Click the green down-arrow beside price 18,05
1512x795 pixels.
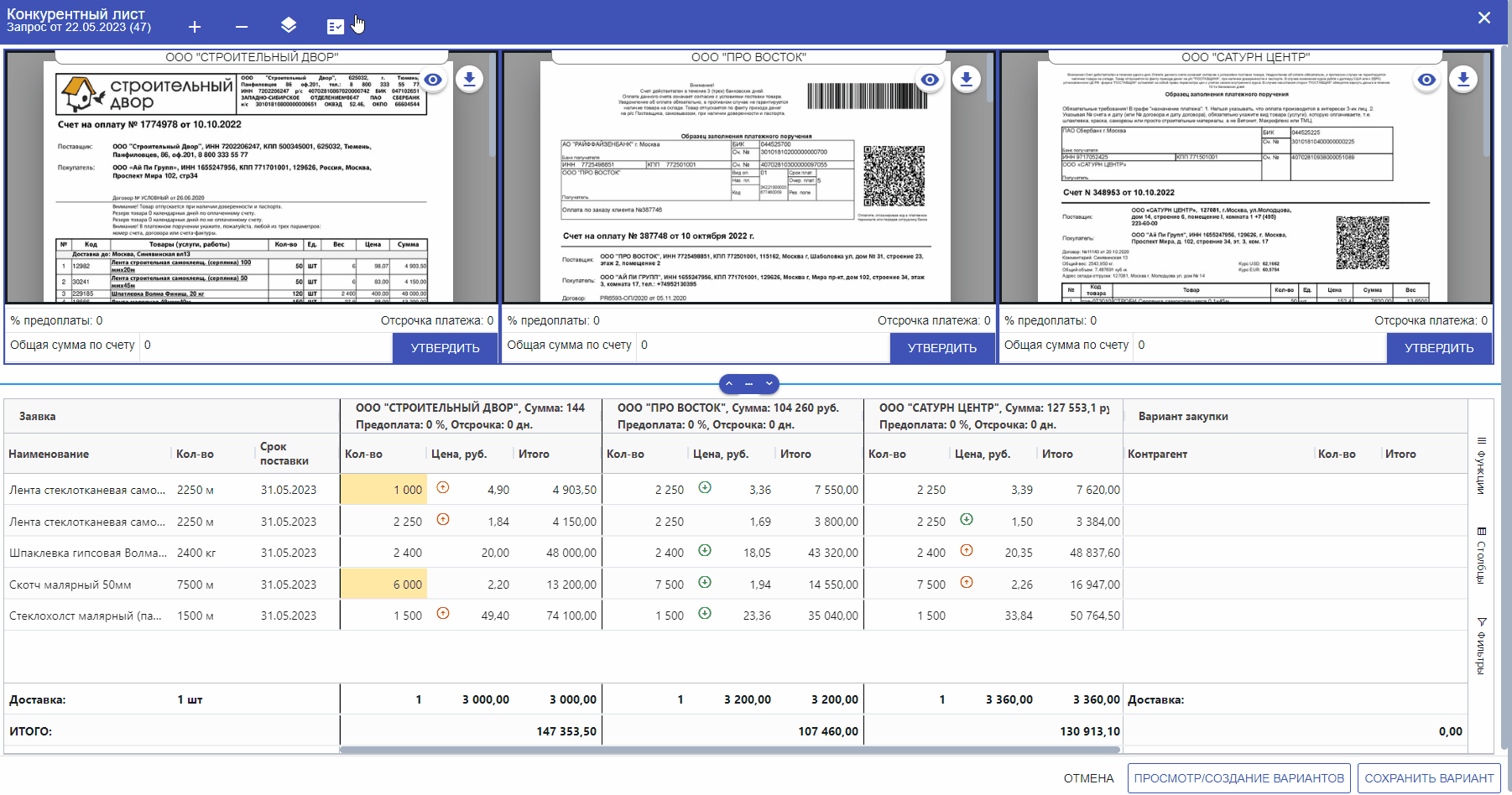tap(705, 550)
